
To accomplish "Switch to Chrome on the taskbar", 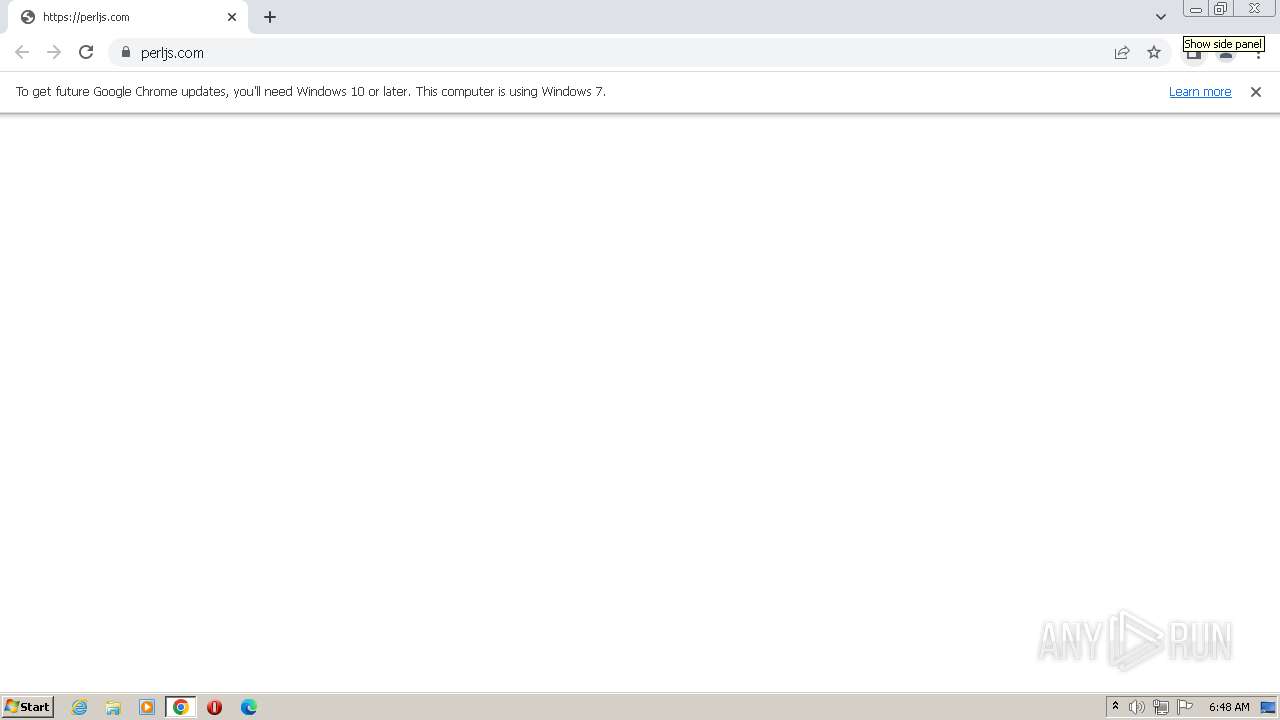I will tap(181, 707).
